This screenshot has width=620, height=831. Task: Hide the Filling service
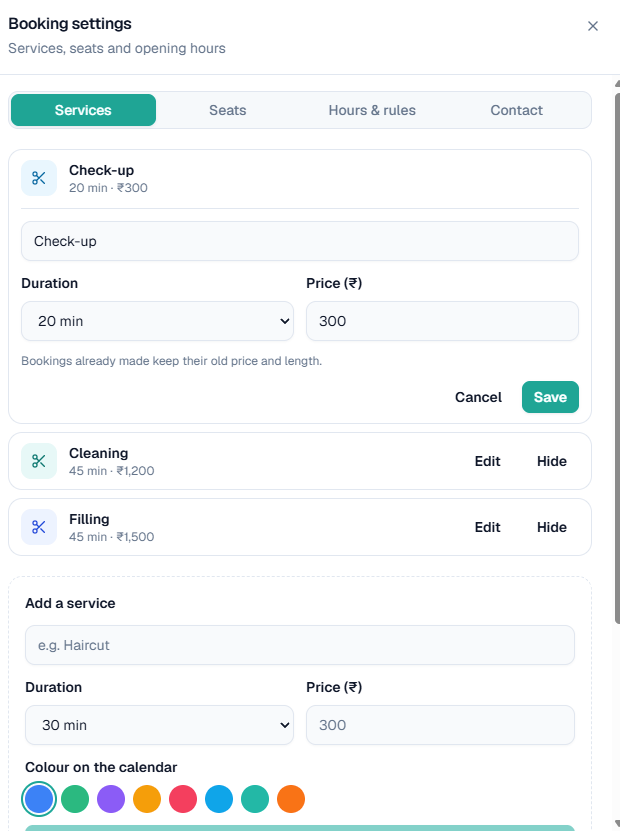coord(552,527)
